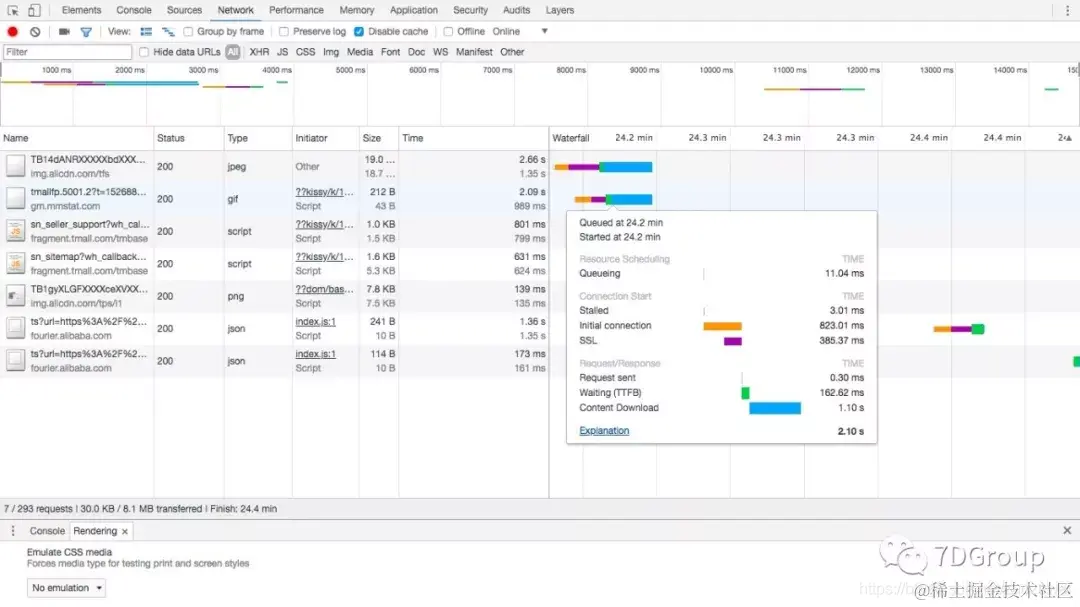
Task: Click file icon of the tmallfp.5001 gif row
Action: point(15,198)
